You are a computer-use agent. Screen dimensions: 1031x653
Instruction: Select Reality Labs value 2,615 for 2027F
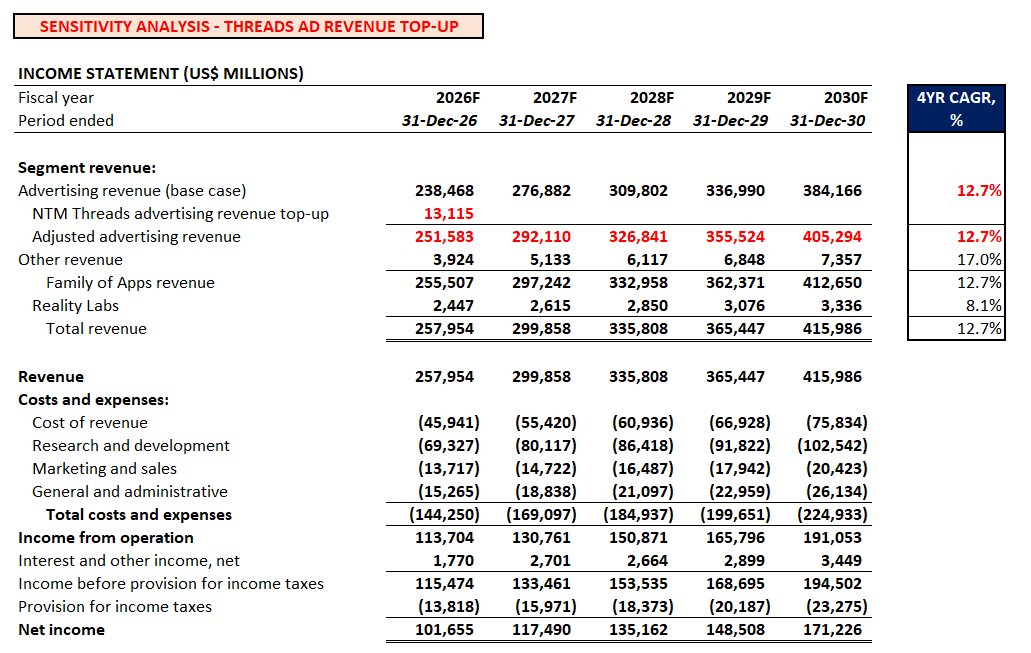pos(550,306)
